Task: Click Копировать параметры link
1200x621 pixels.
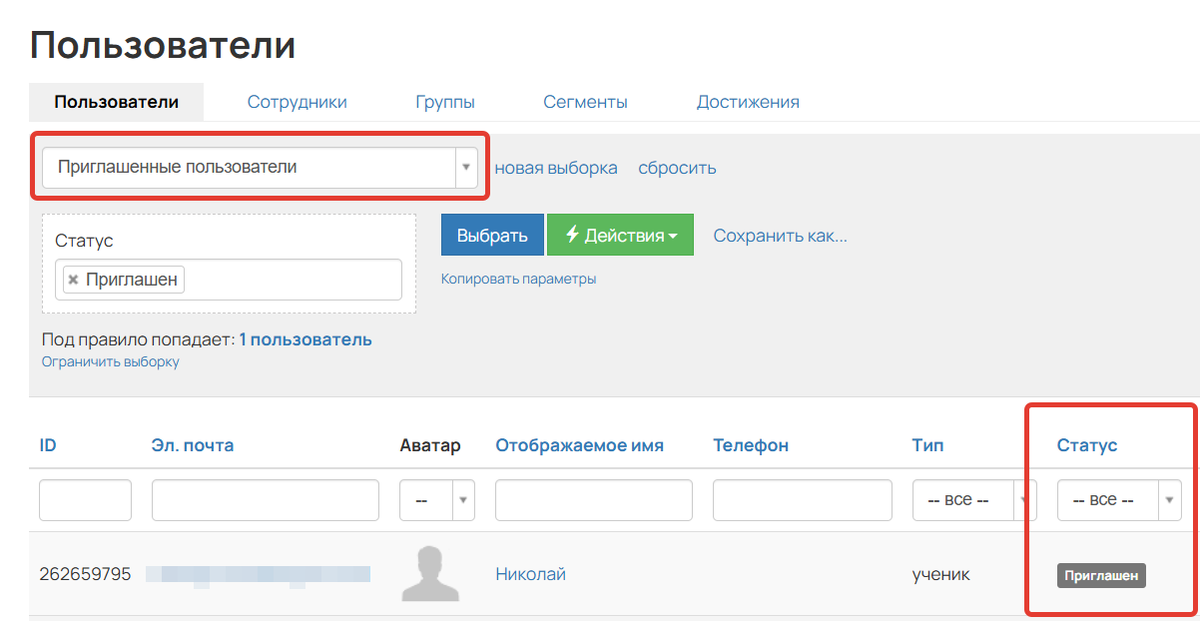Action: [x=517, y=278]
